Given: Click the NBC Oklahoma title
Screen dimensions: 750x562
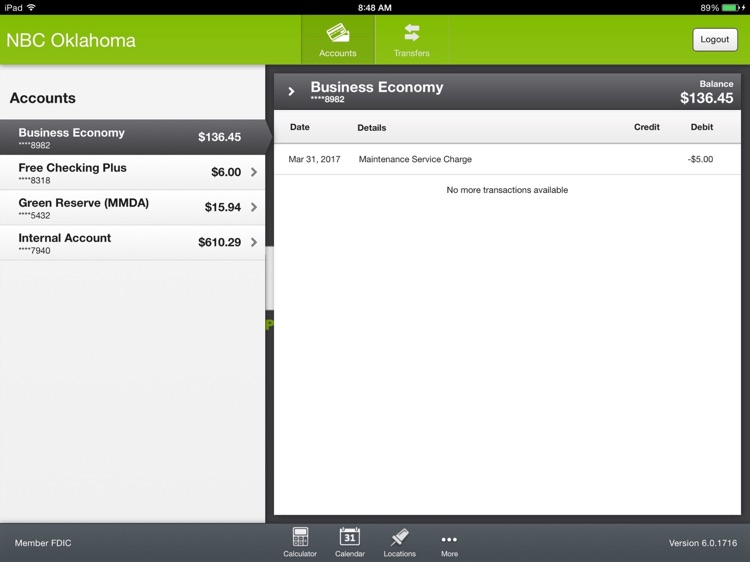Looking at the screenshot, I should tap(71, 40).
